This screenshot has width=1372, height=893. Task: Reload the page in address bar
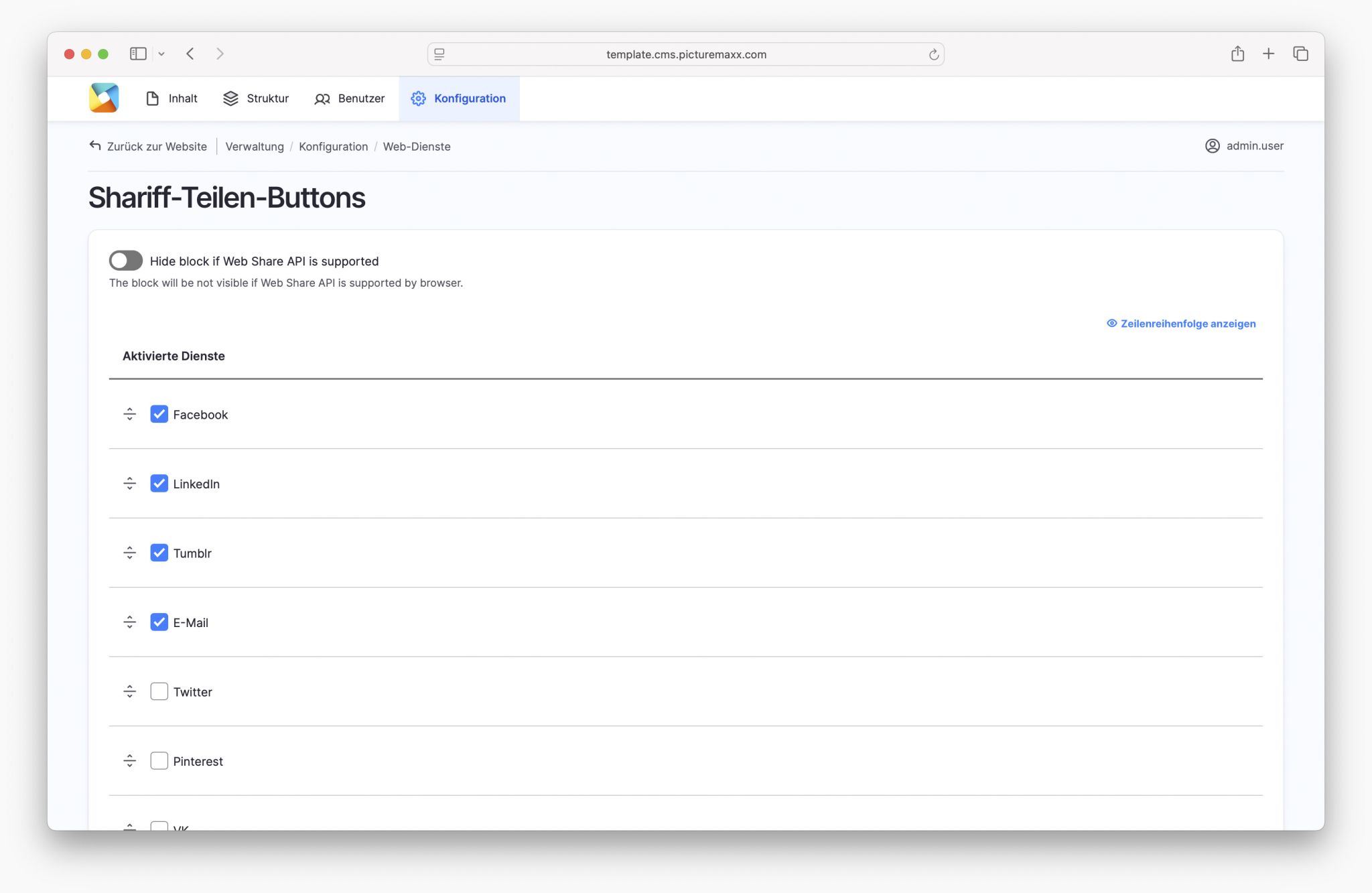point(933,54)
